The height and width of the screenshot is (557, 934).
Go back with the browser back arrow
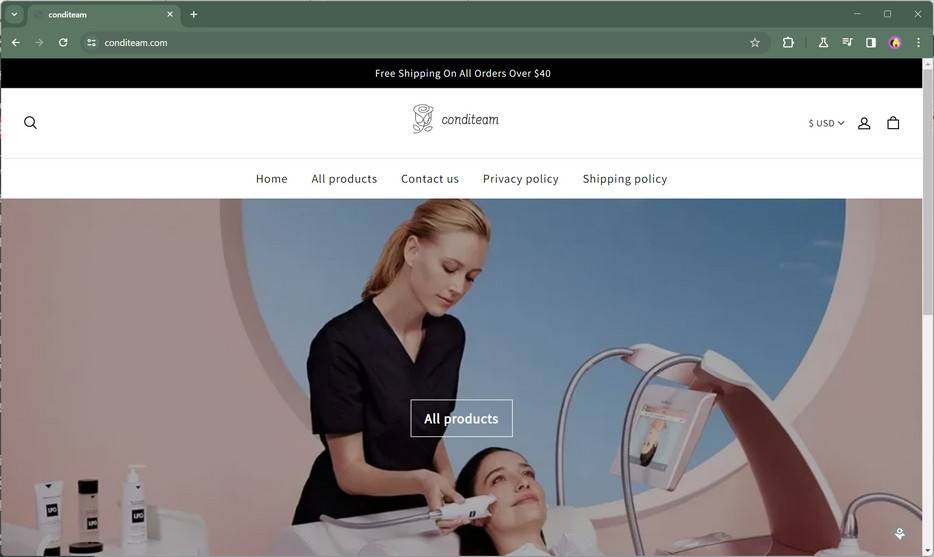tap(15, 42)
